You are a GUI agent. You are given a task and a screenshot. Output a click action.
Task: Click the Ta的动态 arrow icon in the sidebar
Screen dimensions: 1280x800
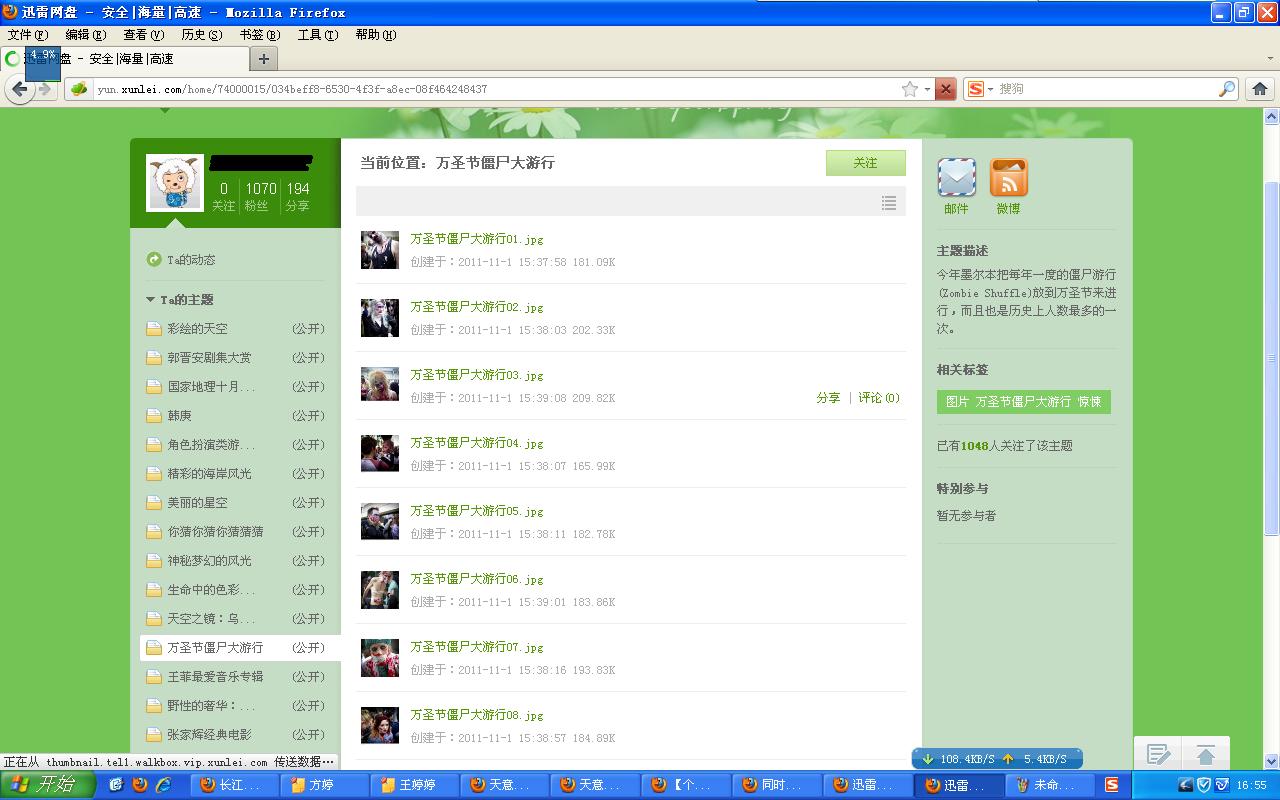pyautogui.click(x=154, y=259)
